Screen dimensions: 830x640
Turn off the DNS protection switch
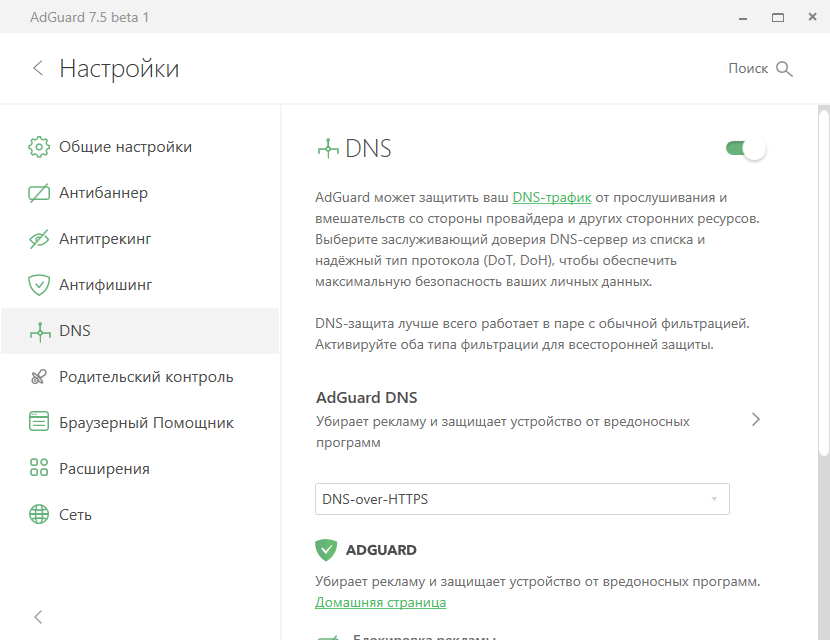[x=746, y=149]
